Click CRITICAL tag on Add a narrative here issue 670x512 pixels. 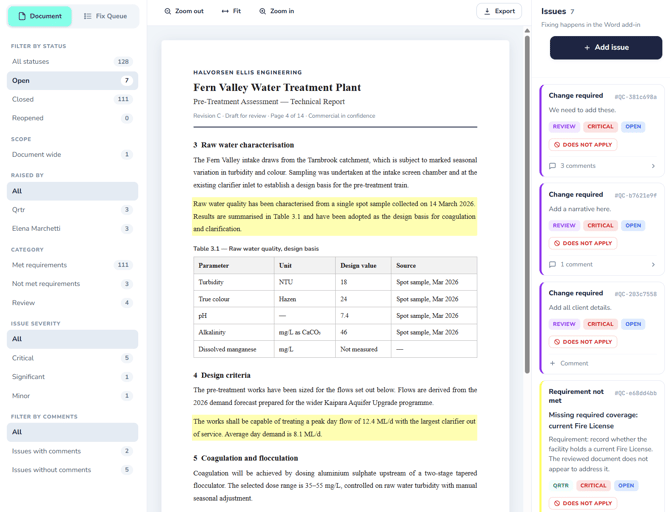click(600, 225)
